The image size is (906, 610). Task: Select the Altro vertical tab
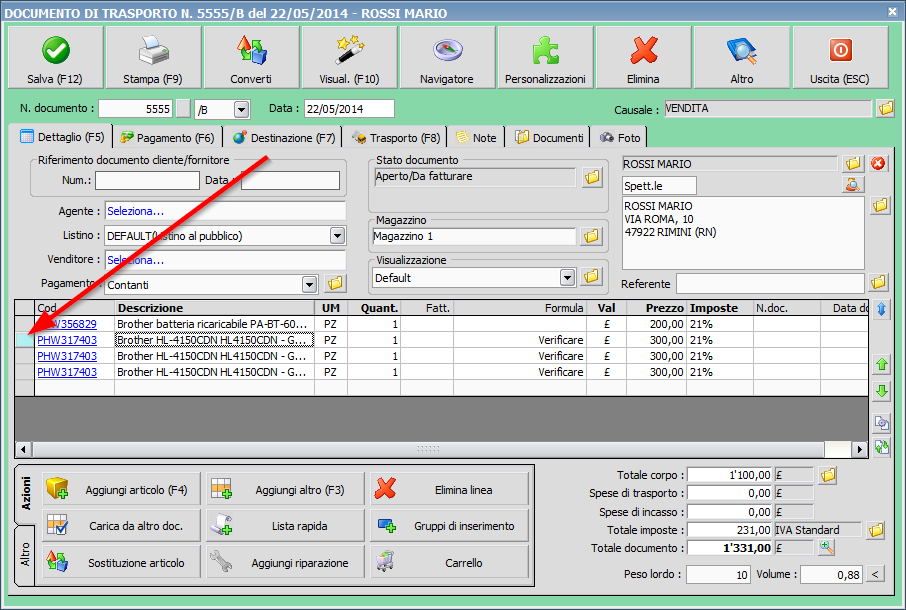click(25, 554)
